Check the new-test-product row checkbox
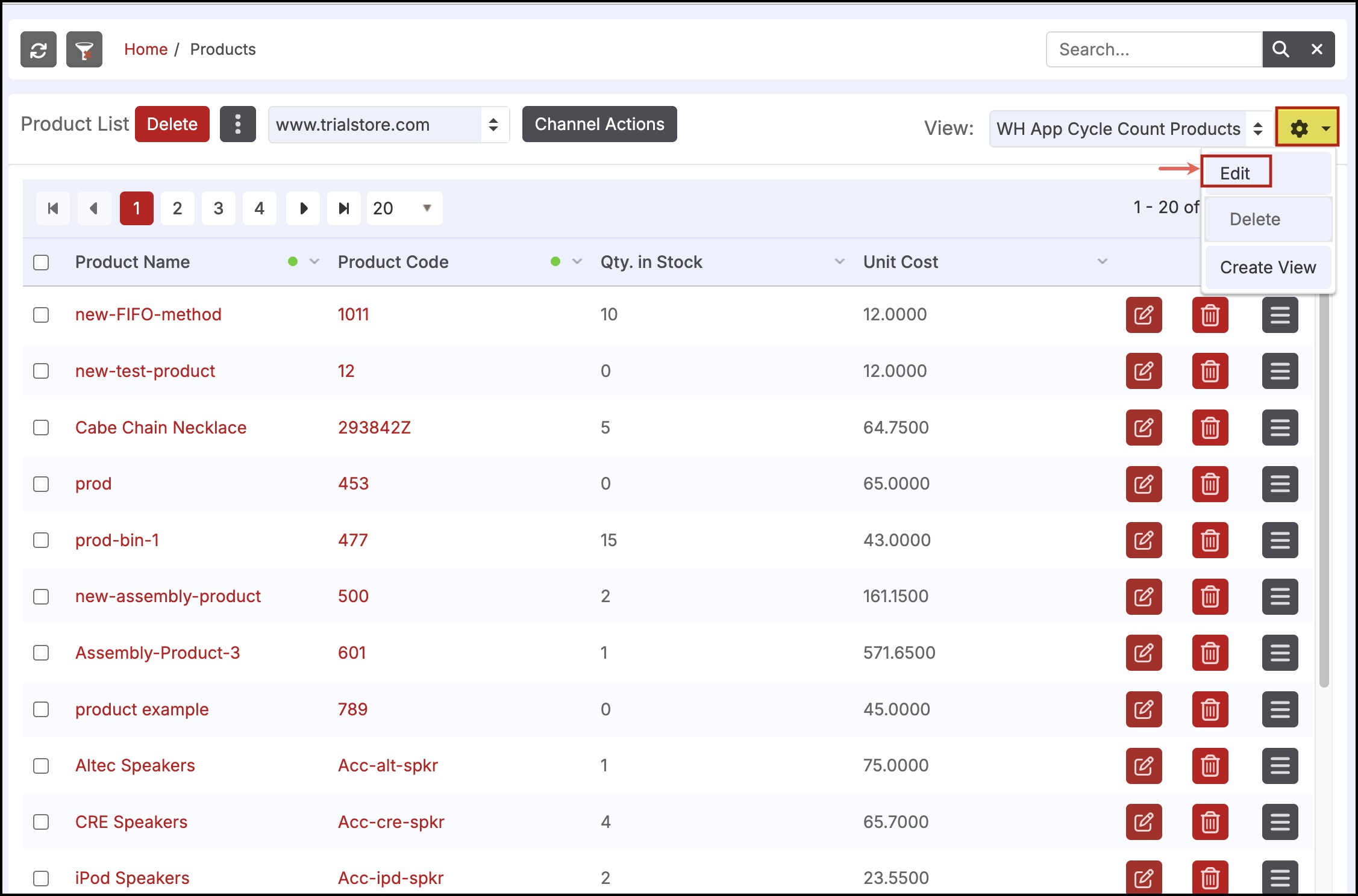Viewport: 1358px width, 896px height. pos(41,371)
